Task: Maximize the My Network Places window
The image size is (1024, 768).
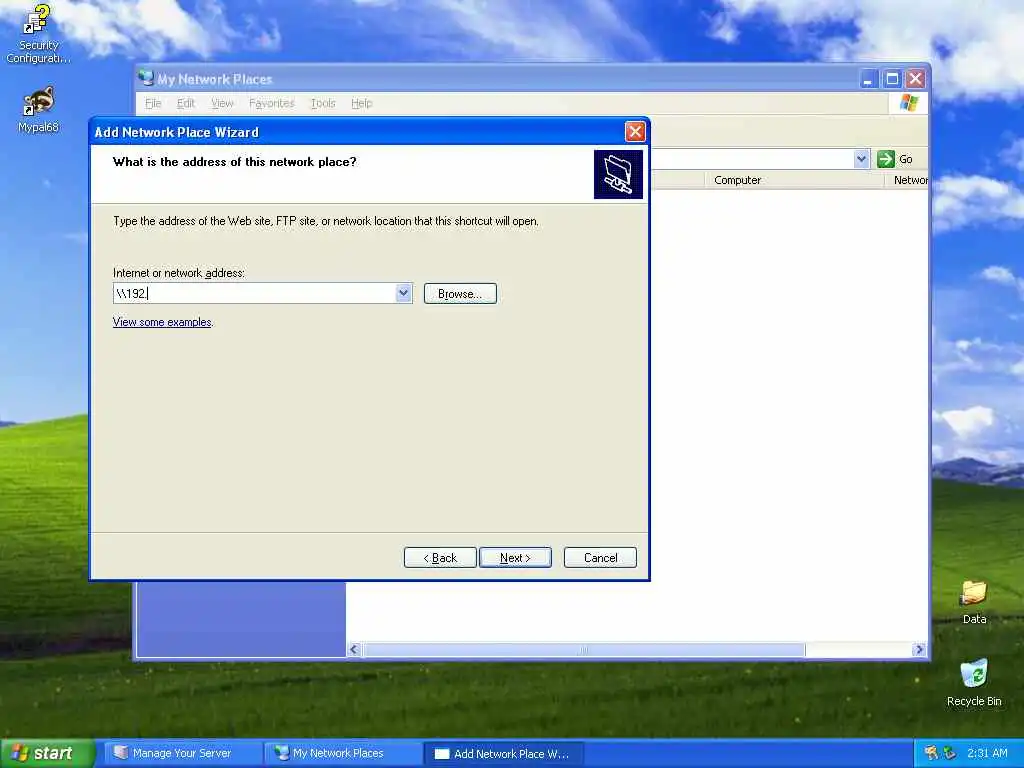Action: pos(891,80)
